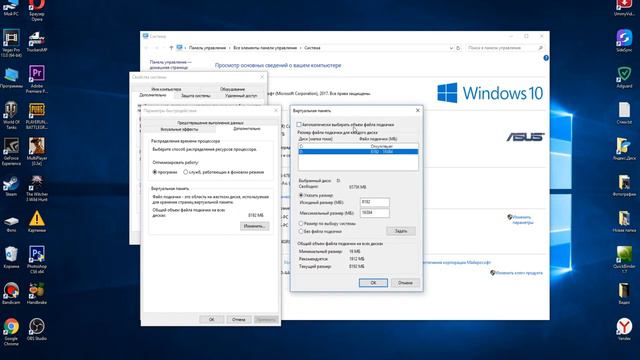The width and height of the screenshot is (640, 360).
Task: Switch to 'Визуальные эффекты' tab
Action: [179, 129]
